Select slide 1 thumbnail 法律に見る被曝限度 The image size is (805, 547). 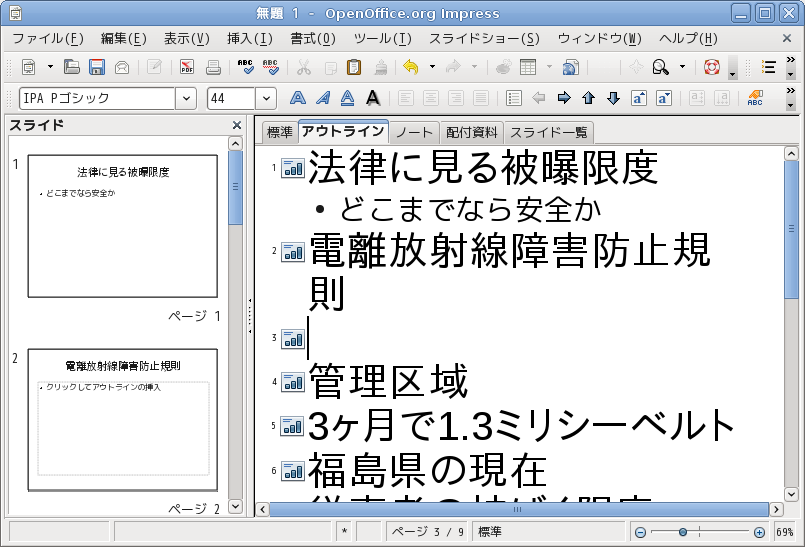(x=122, y=226)
